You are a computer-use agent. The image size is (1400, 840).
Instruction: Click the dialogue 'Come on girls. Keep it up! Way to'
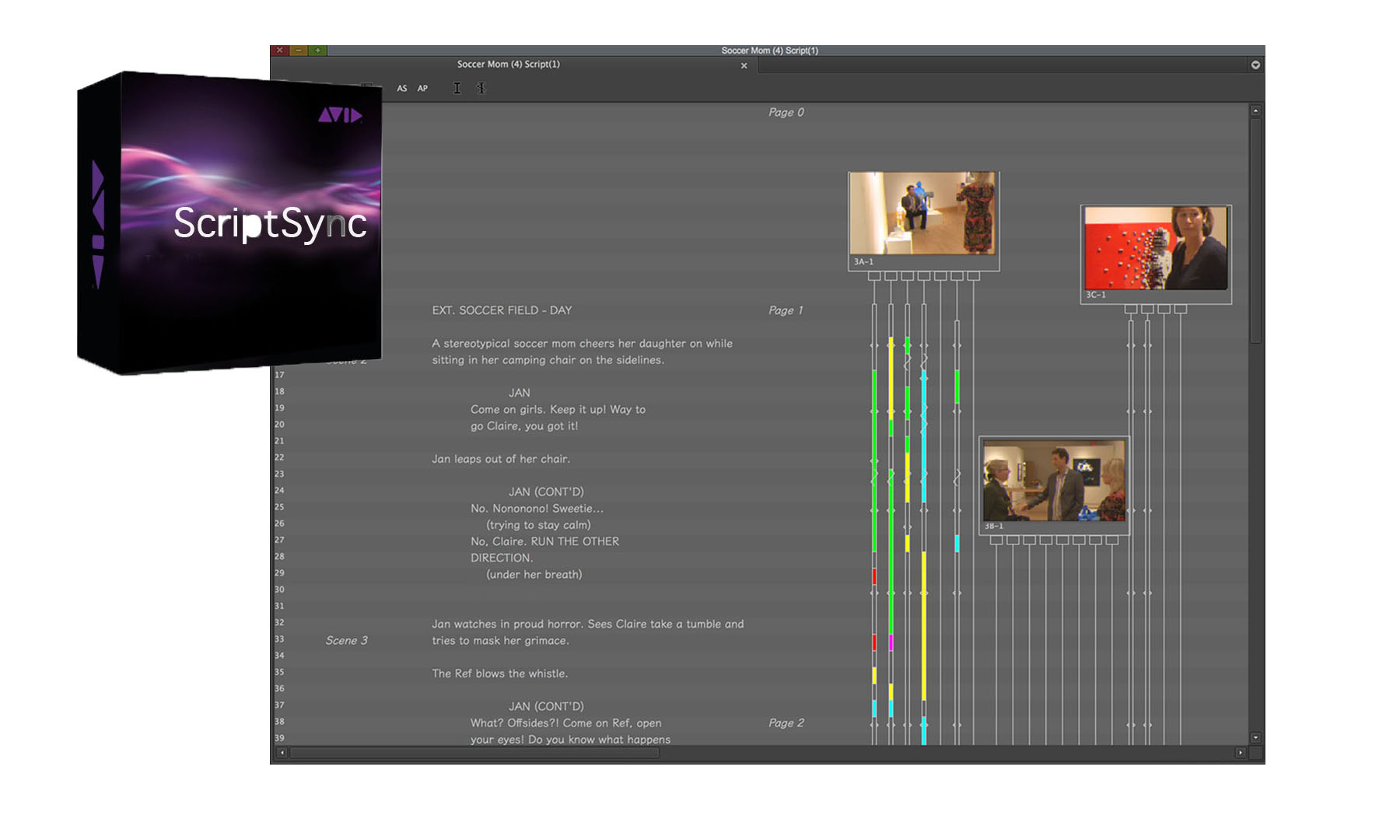[x=558, y=410]
